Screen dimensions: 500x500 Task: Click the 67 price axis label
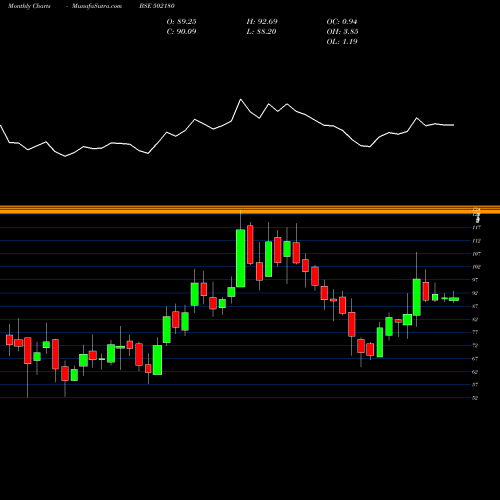pos(475,359)
